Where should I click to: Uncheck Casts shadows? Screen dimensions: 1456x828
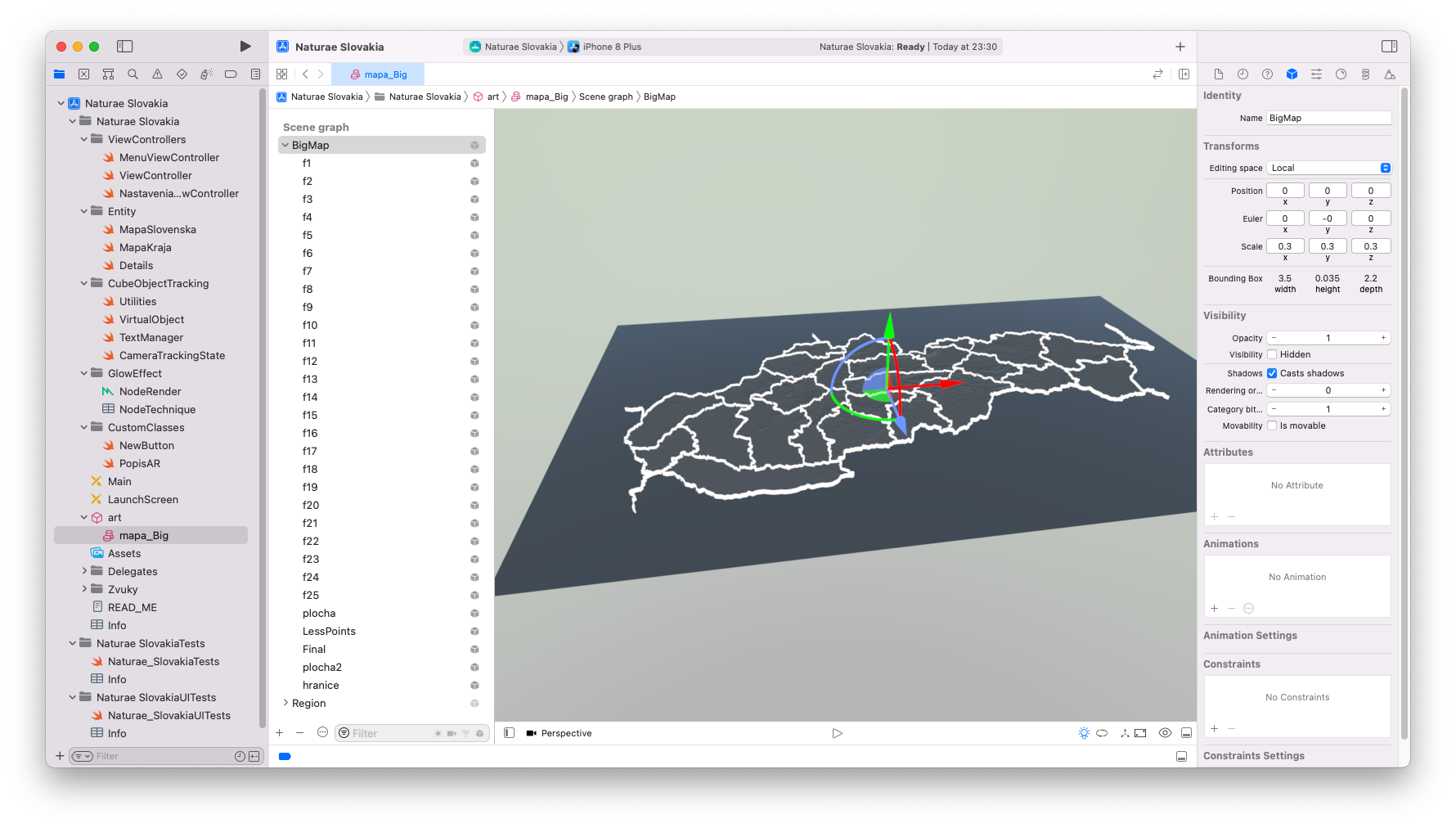pos(1272,373)
